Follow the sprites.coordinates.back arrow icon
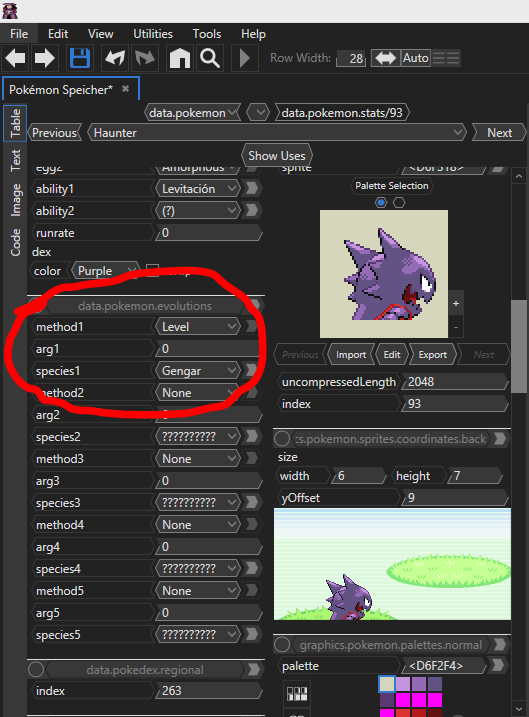 coord(501,439)
